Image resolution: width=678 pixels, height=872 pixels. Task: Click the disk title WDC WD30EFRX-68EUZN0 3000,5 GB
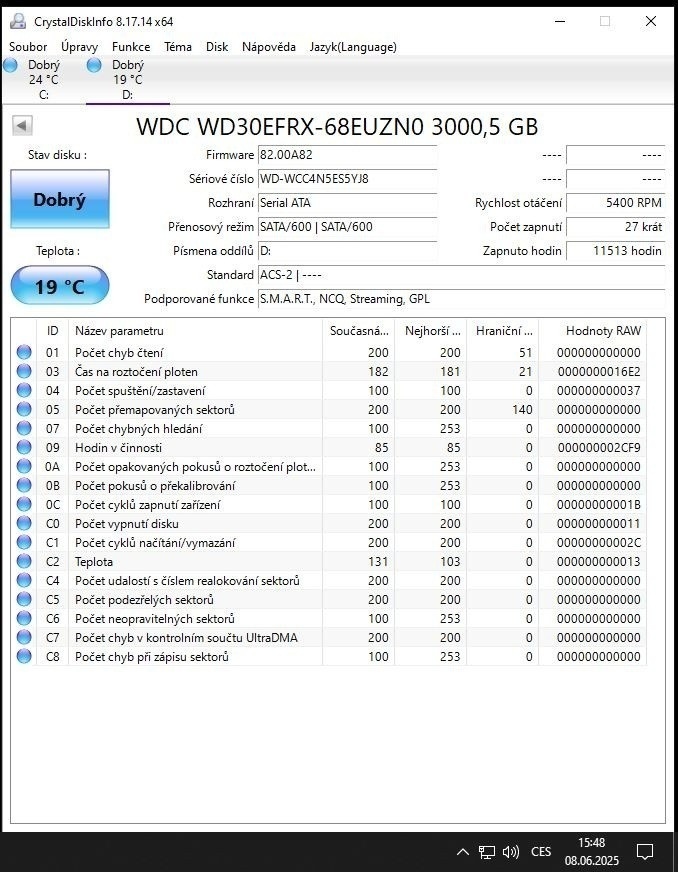point(337,127)
